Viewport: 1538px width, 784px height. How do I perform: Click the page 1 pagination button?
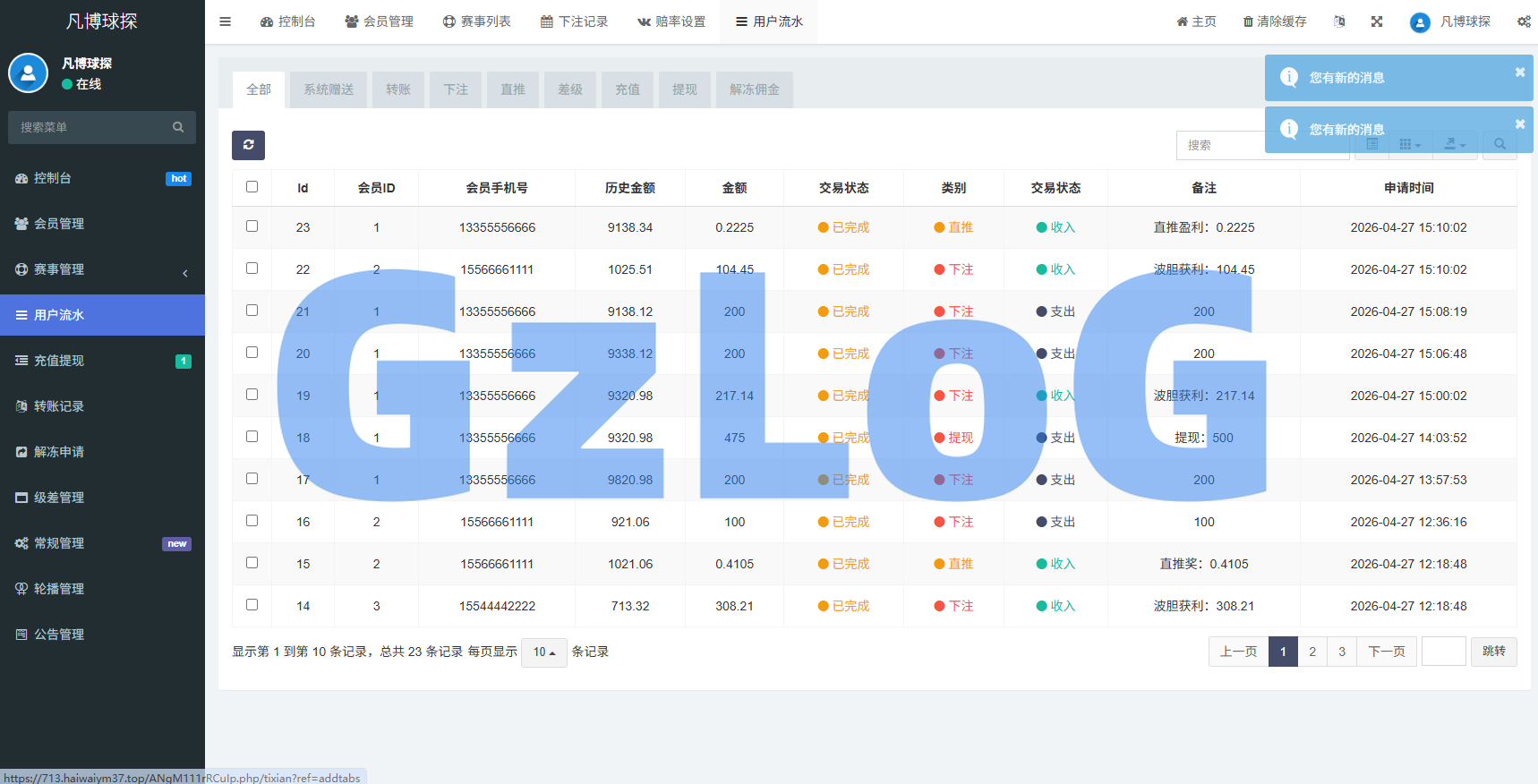point(1283,652)
